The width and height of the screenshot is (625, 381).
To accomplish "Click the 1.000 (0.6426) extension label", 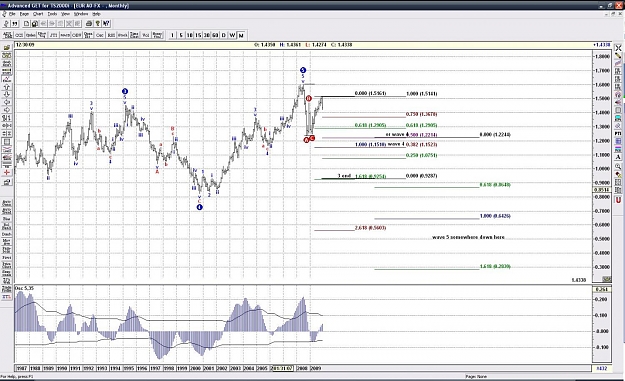I will point(495,216).
